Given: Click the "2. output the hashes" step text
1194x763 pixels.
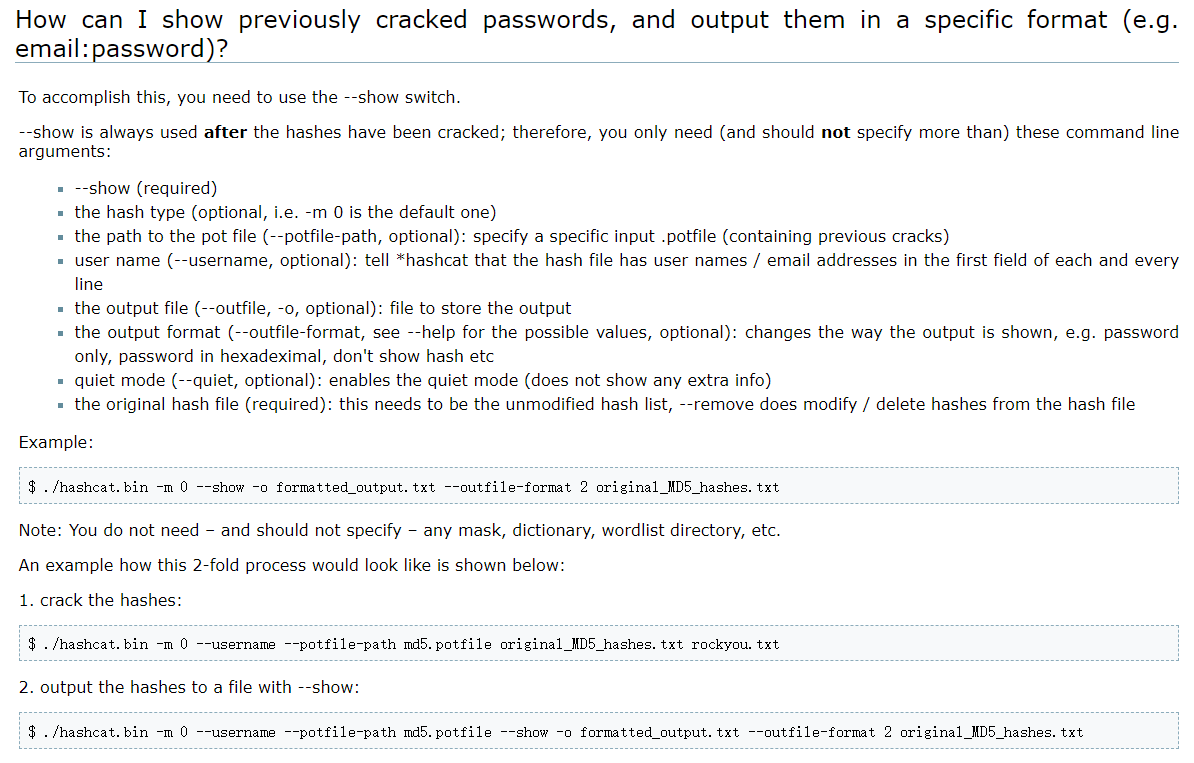Looking at the screenshot, I should (x=189, y=687).
